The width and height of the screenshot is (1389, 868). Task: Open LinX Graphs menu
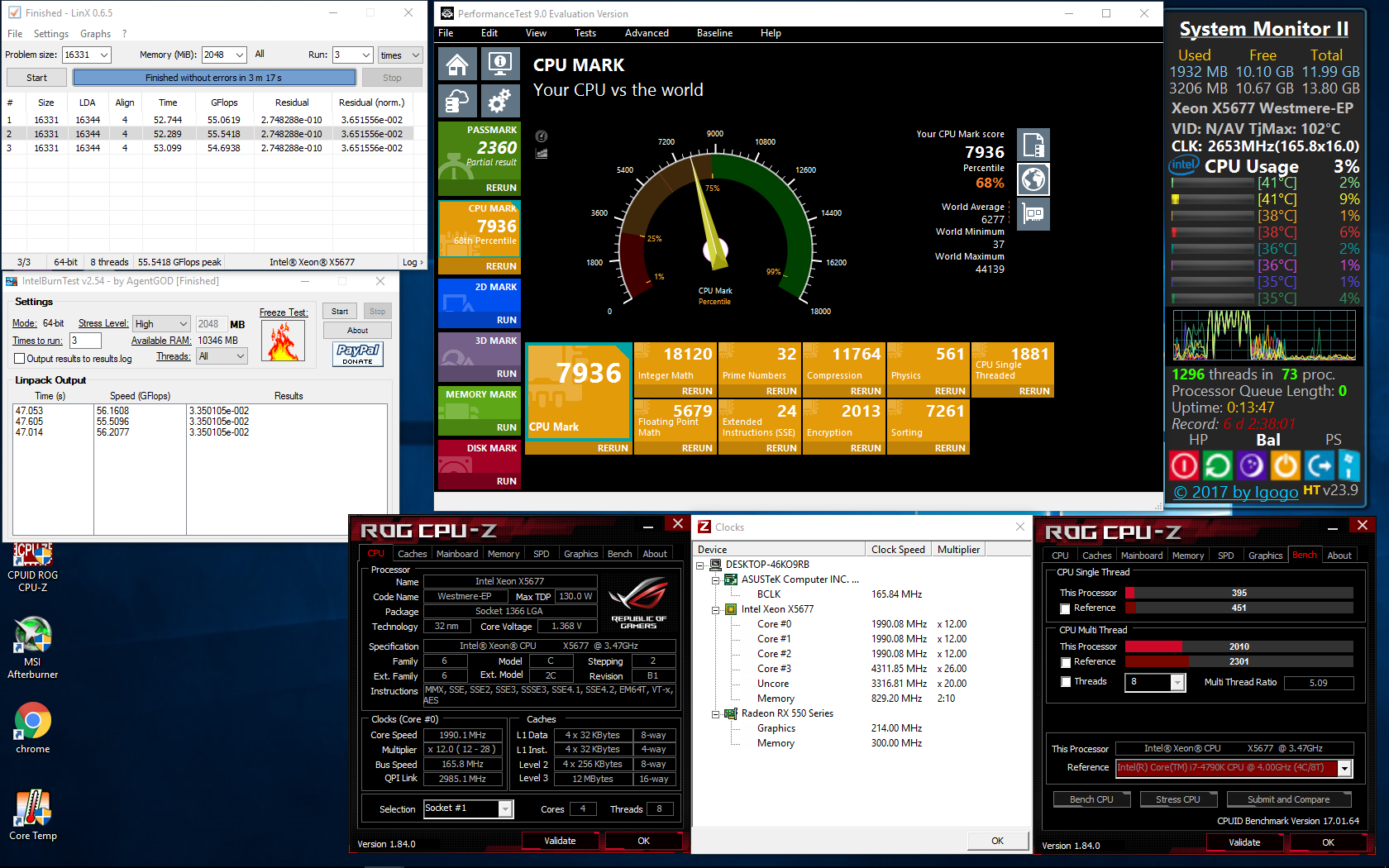click(x=95, y=34)
